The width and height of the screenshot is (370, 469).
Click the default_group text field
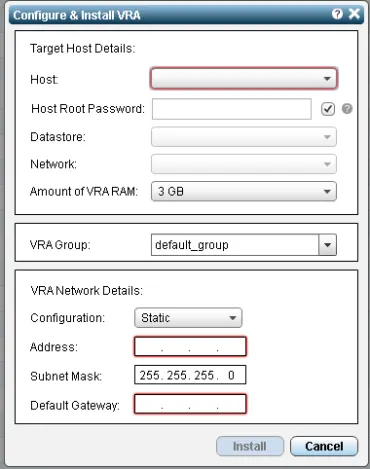pos(235,245)
